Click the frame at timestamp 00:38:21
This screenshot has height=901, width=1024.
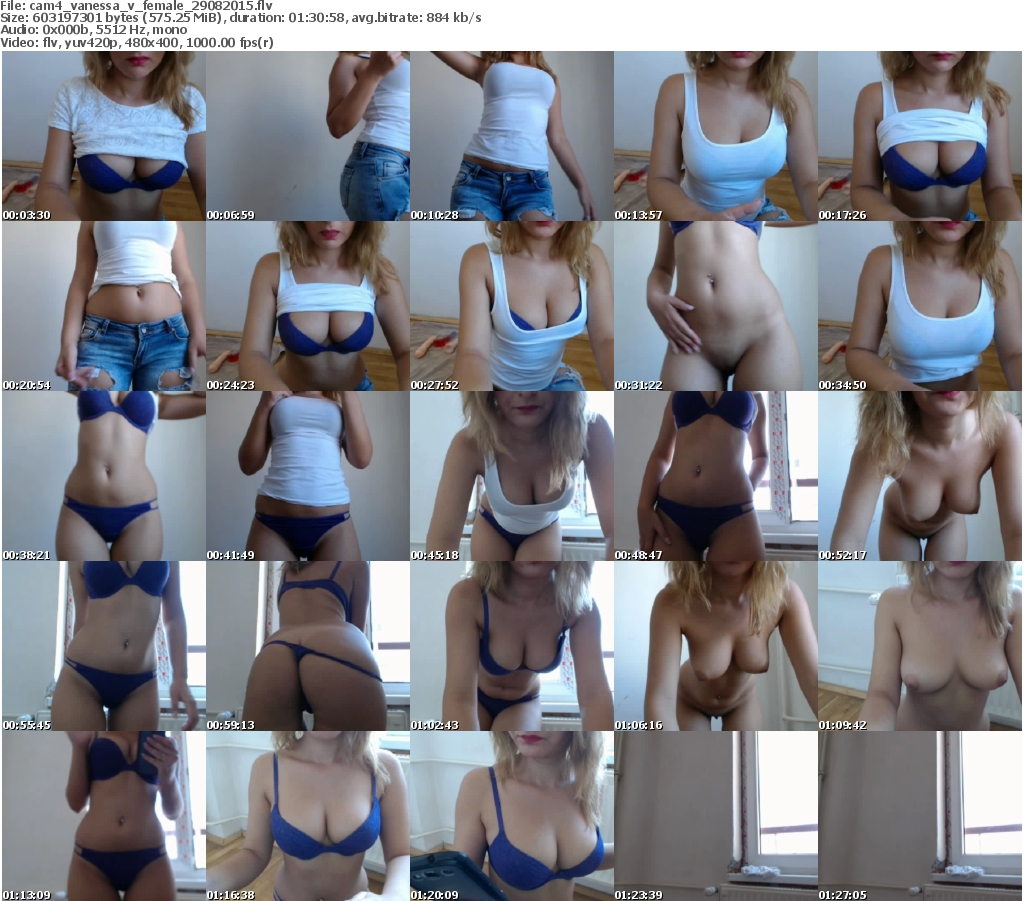(104, 475)
